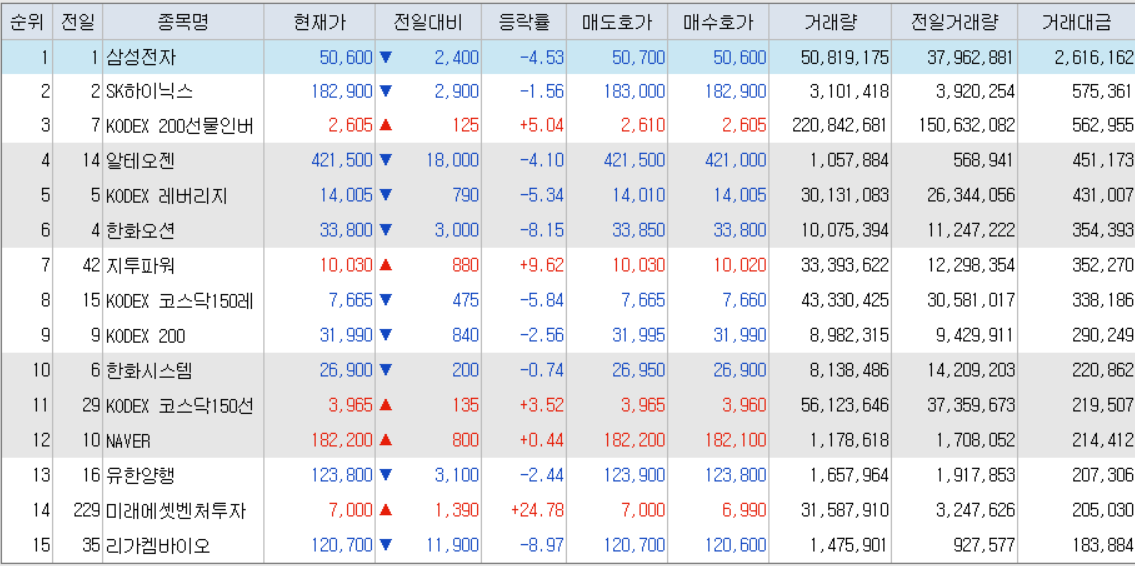The height and width of the screenshot is (566, 1135).
Task: Click the bid price cell 182,100
Action: pos(734,441)
